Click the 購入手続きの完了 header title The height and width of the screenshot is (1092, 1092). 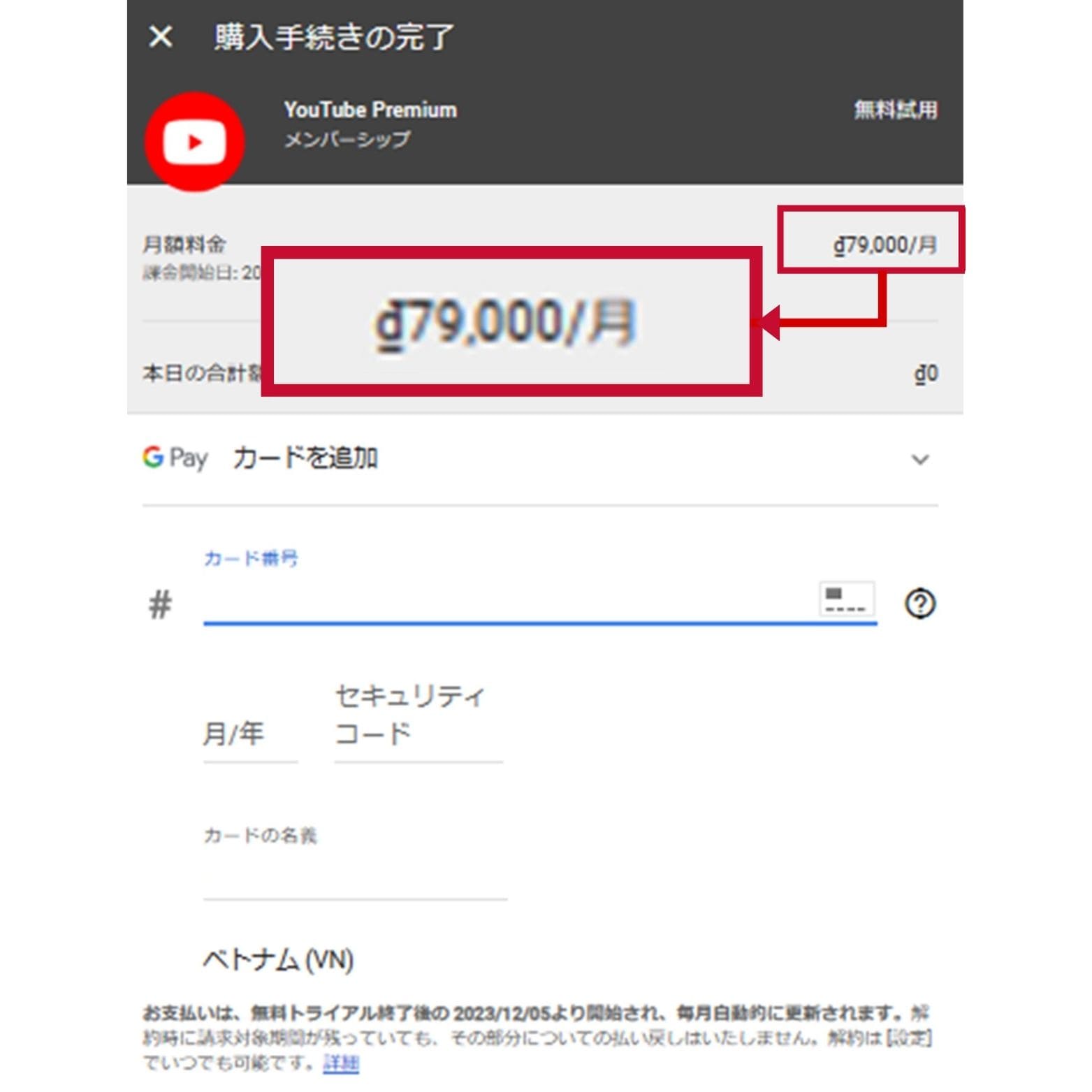tap(334, 37)
